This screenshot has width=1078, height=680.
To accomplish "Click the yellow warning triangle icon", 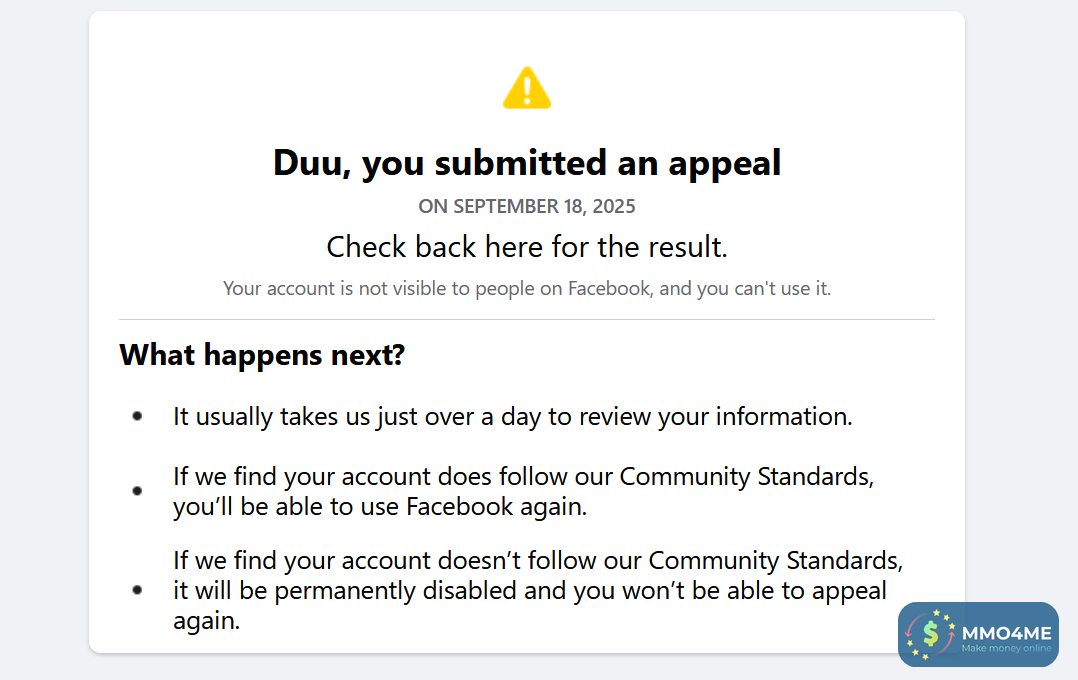I will [x=527, y=88].
